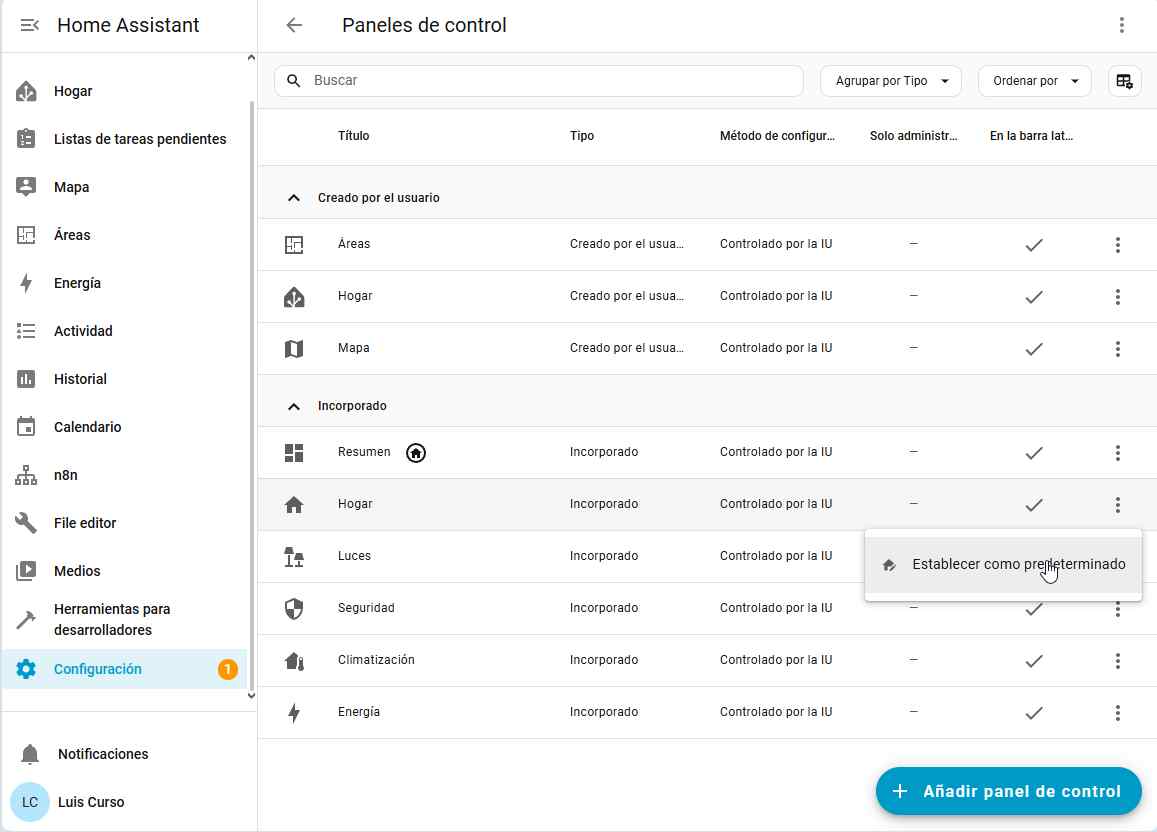
Task: Go to Configuración in the sidebar
Action: click(x=98, y=669)
